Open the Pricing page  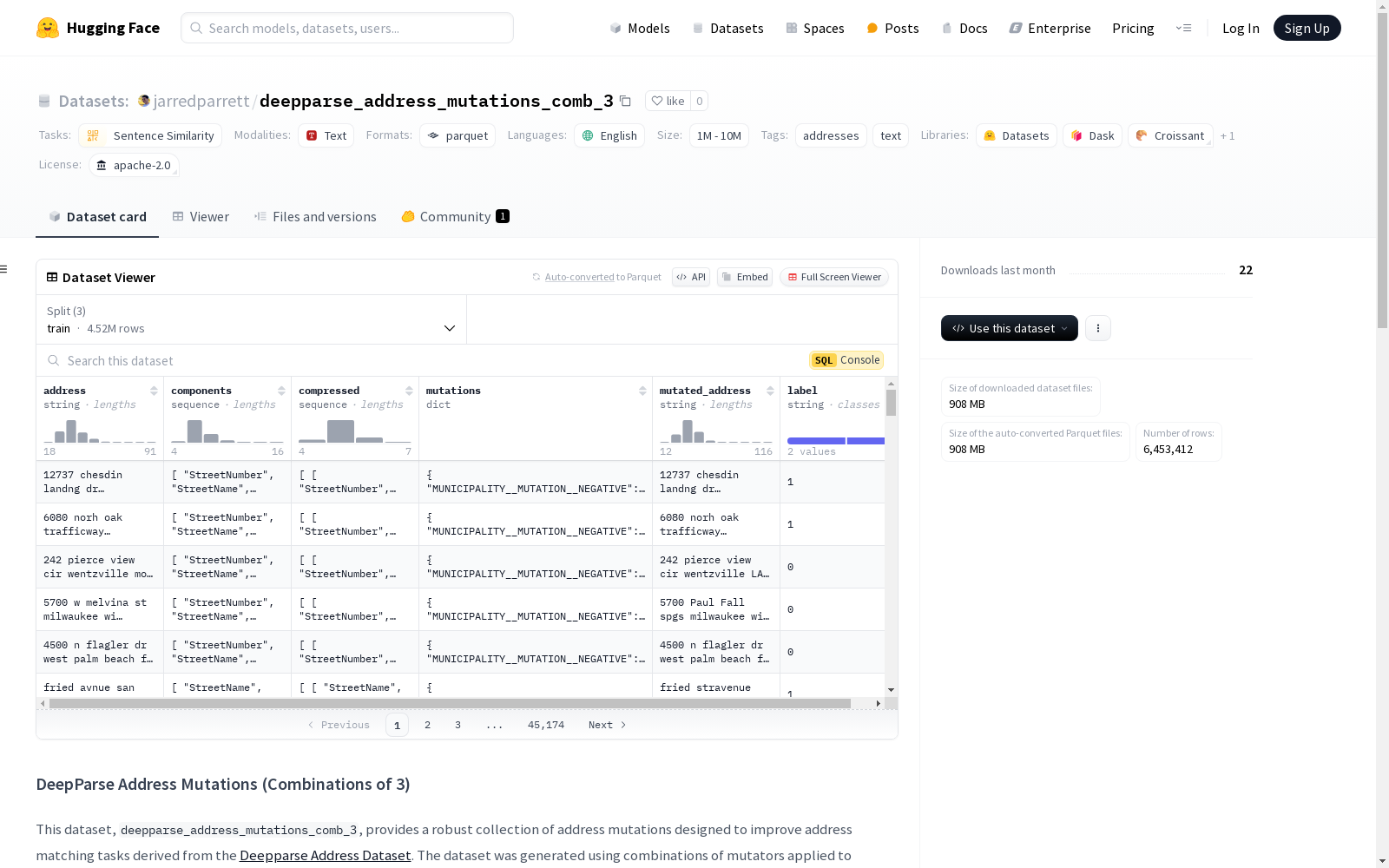point(1133,28)
